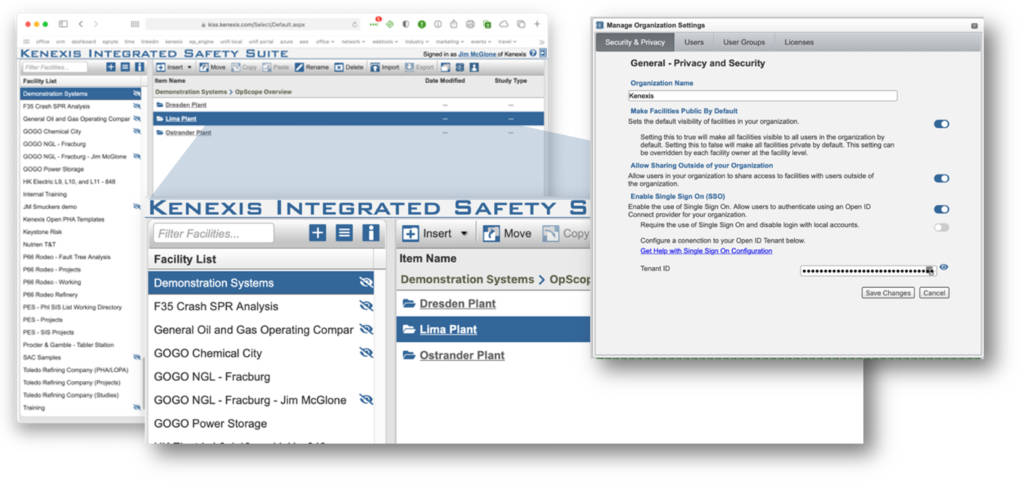
Task: Click Move in the small browser window toolbar
Action: pyautogui.click(x=212, y=67)
